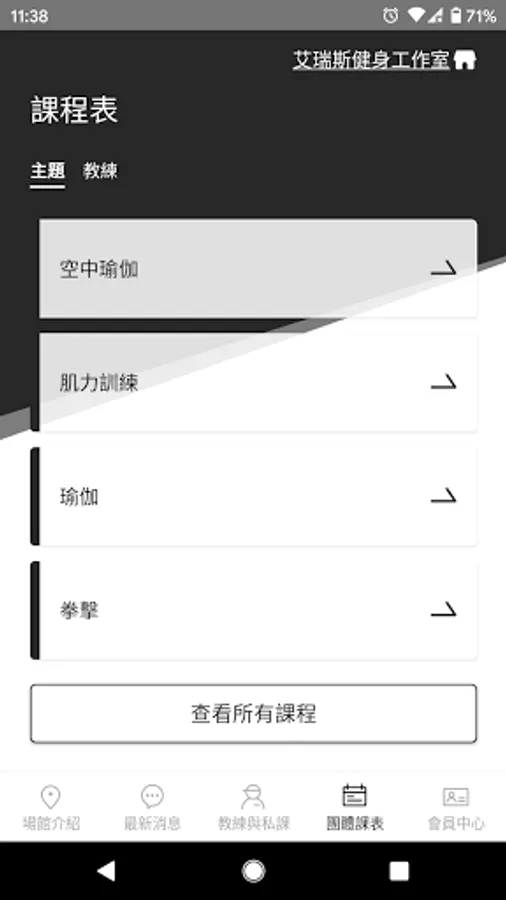Expand the 肌力訓練 arrow
506x900 pixels.
coord(443,382)
